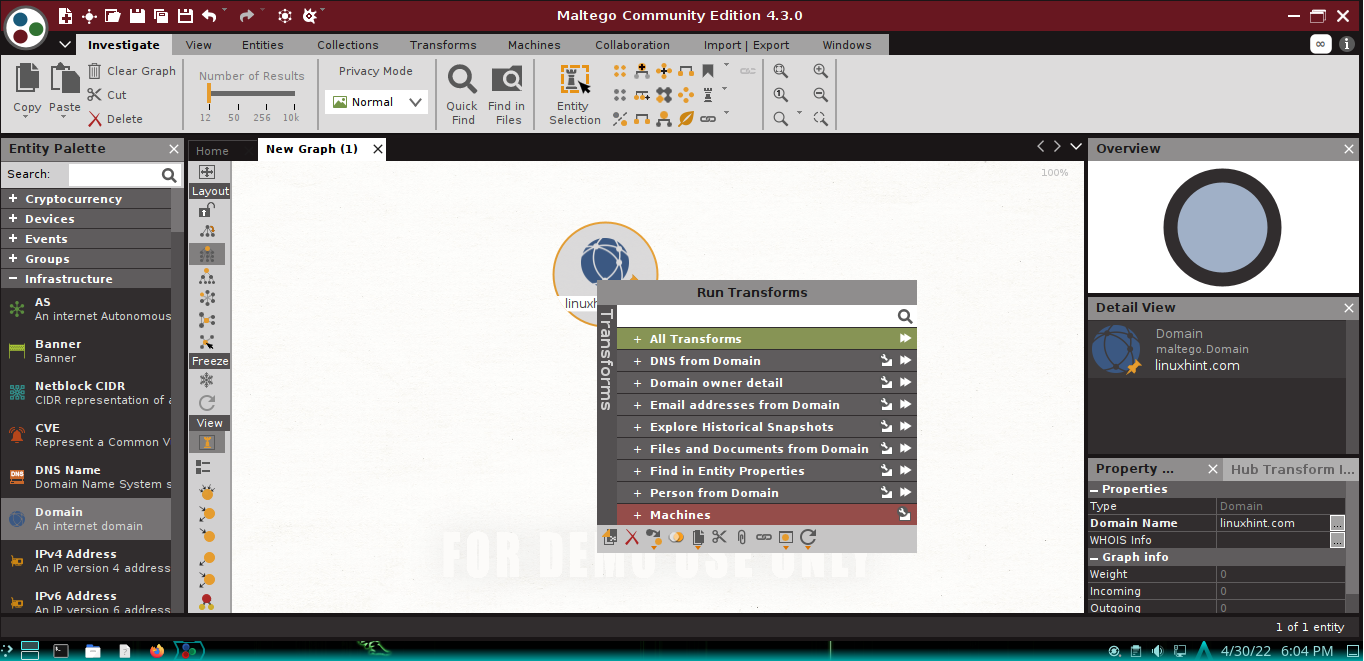This screenshot has width=1364, height=661.
Task: Click the leaf icon in ribbon
Action: point(686,118)
